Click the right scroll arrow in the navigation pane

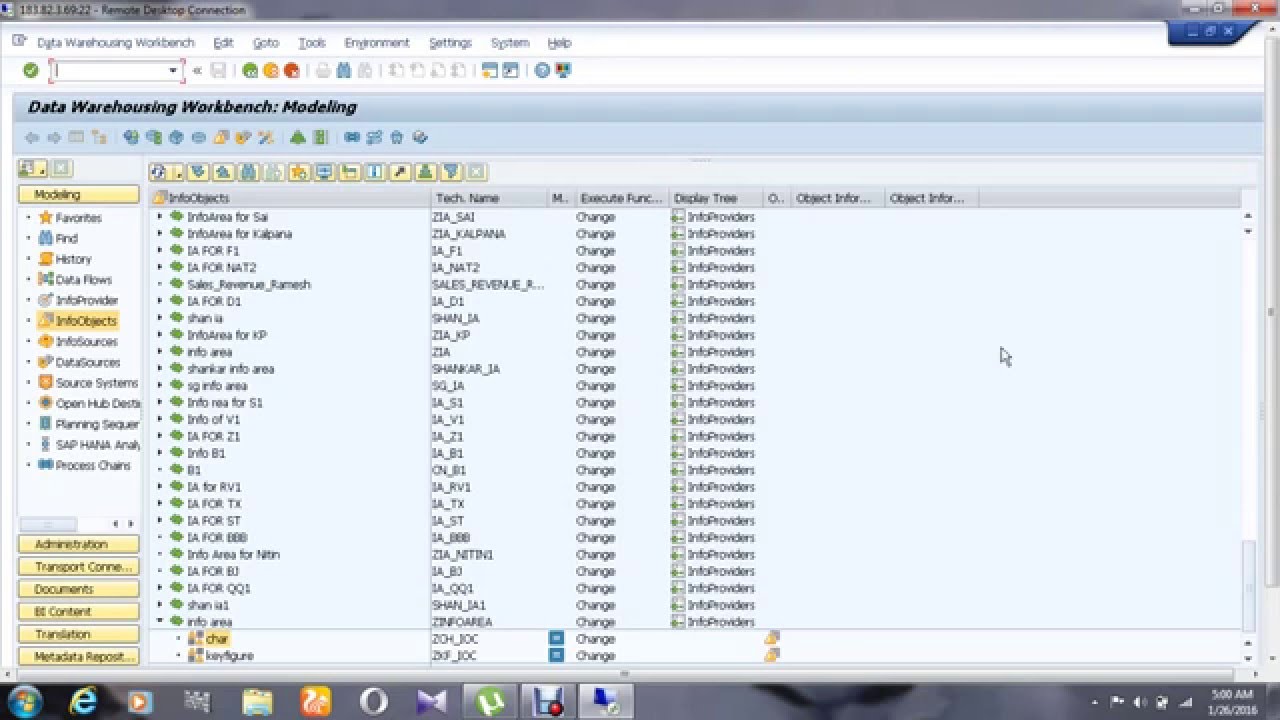coord(130,524)
